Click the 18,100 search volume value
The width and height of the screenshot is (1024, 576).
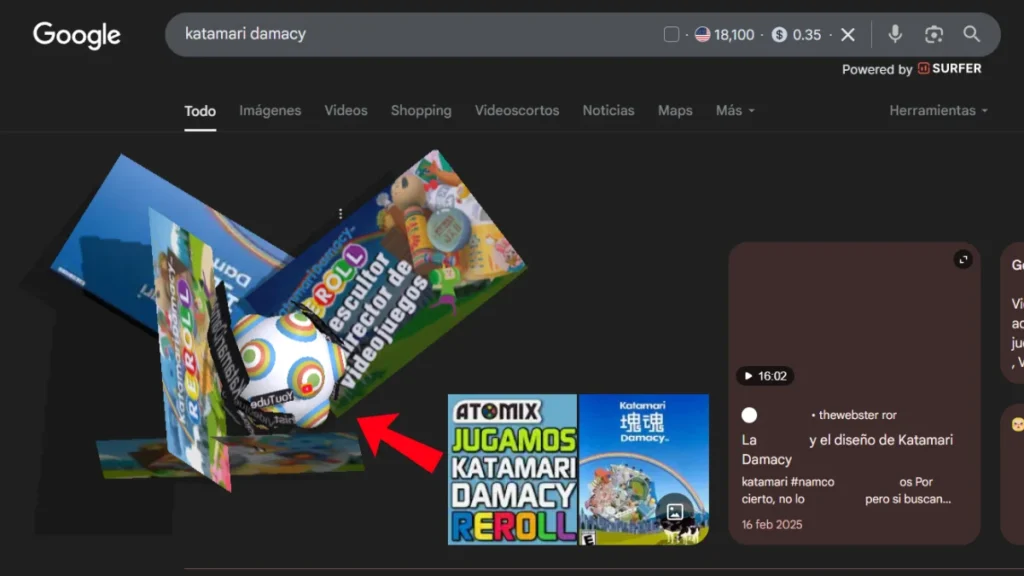tap(734, 35)
